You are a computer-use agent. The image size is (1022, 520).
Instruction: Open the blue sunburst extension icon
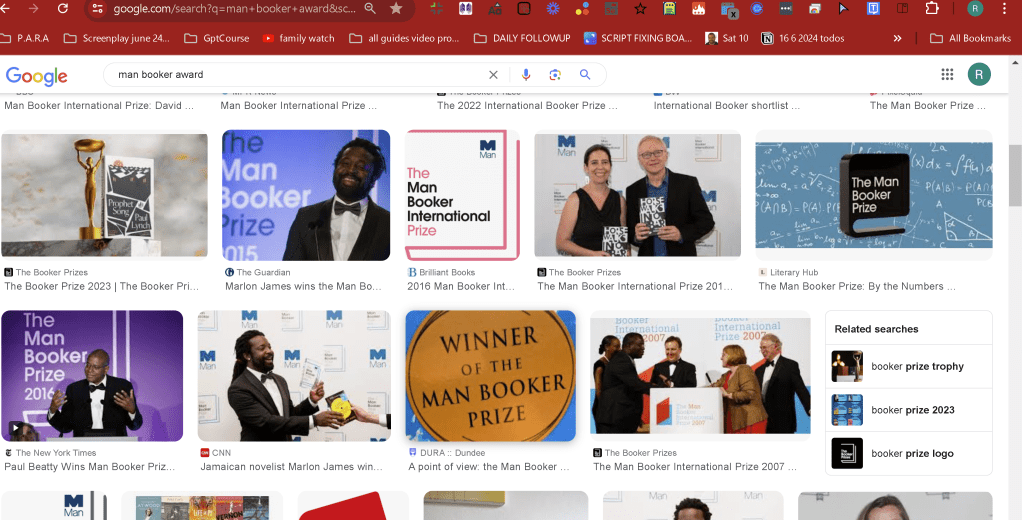click(x=553, y=8)
